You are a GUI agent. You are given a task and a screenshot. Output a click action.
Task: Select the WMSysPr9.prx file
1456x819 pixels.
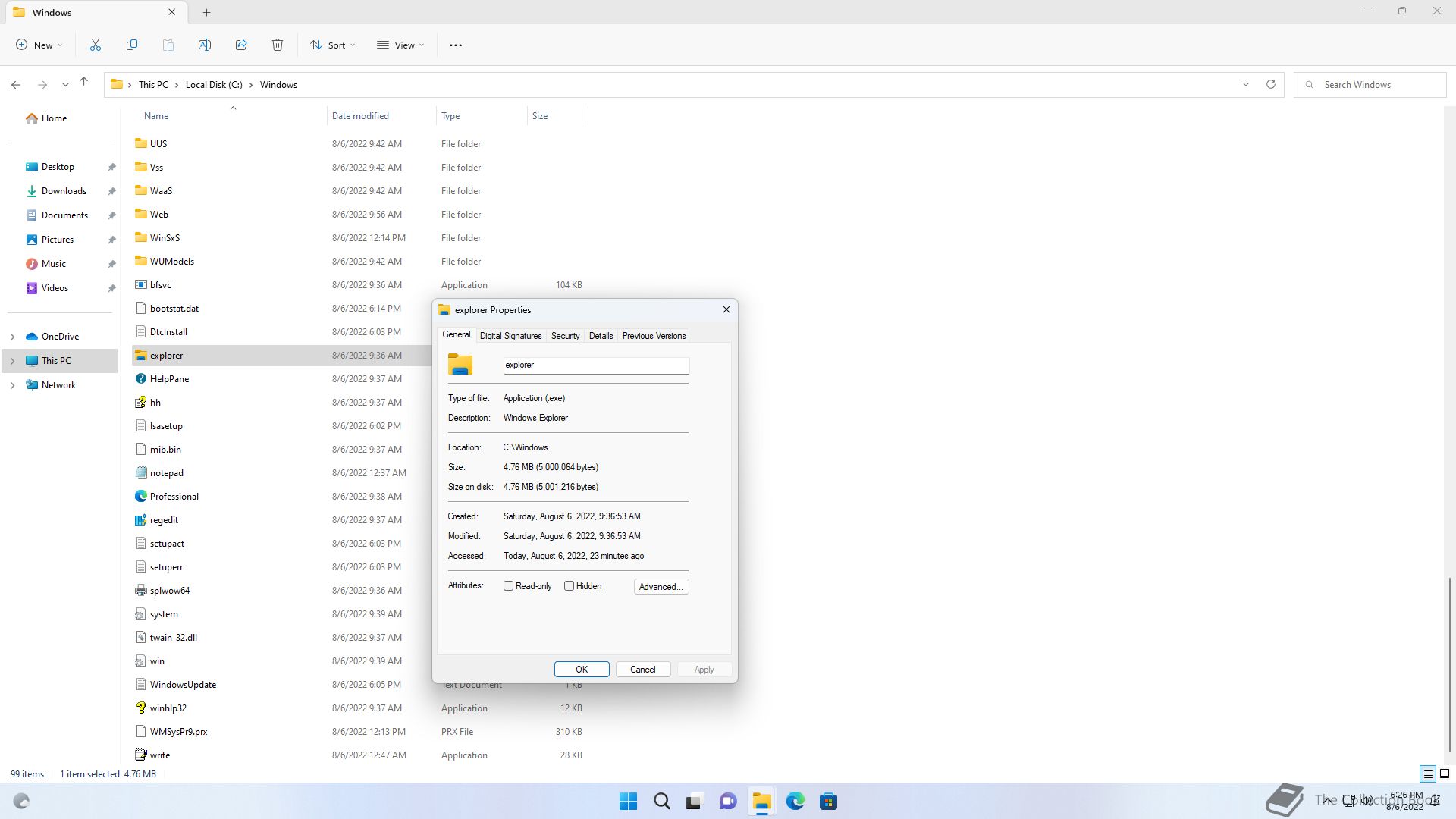pyautogui.click(x=360, y=732)
